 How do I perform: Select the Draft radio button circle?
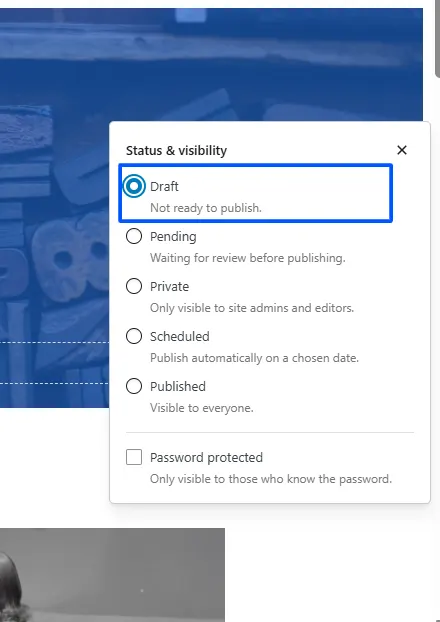pos(134,186)
